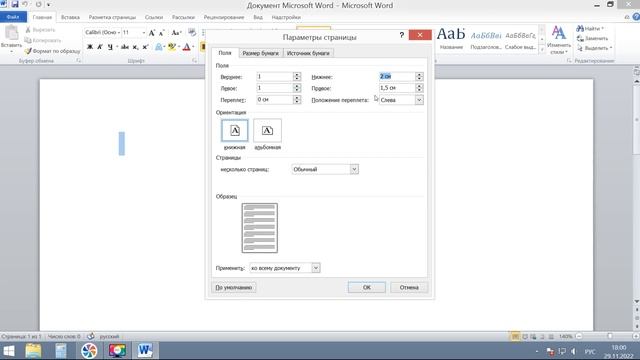Viewport: 640px width, 360px height.
Task: Click the Undo arrow in quick access toolbar
Action: (25, 4)
